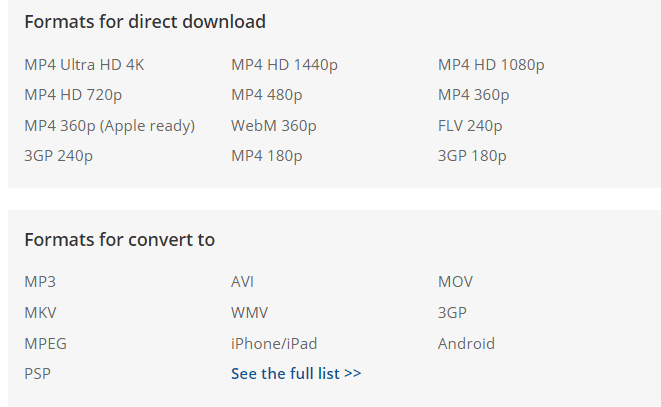Select AVI as convert format
The width and height of the screenshot is (661, 407).
(242, 282)
